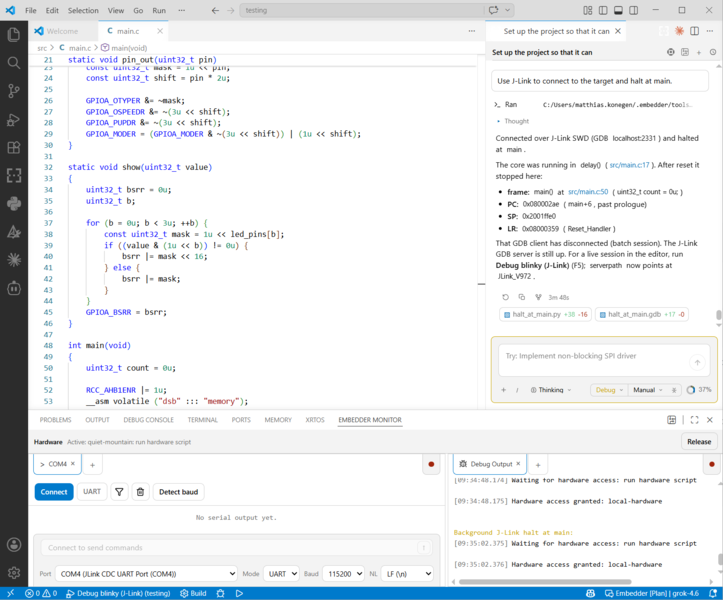Add a new serial tab next to COM4
Image resolution: width=723 pixels, height=600 pixels.
point(92,465)
